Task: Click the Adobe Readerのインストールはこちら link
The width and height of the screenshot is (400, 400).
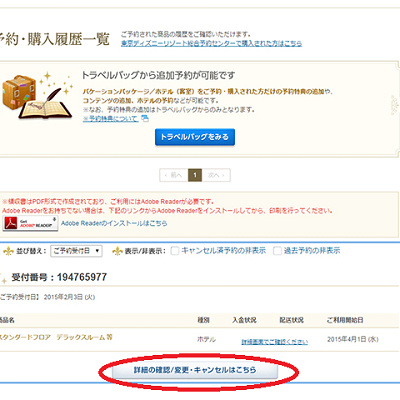Action: 114,223
